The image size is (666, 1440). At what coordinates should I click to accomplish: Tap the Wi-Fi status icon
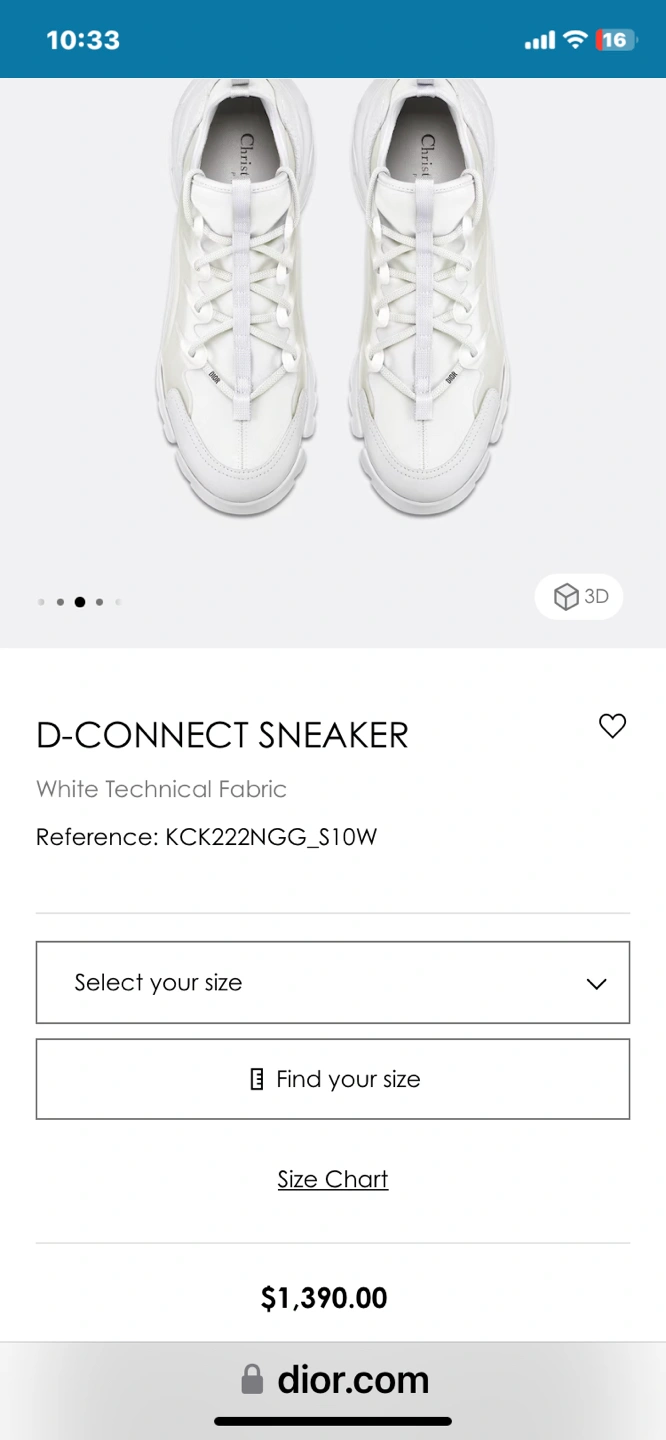click(574, 40)
